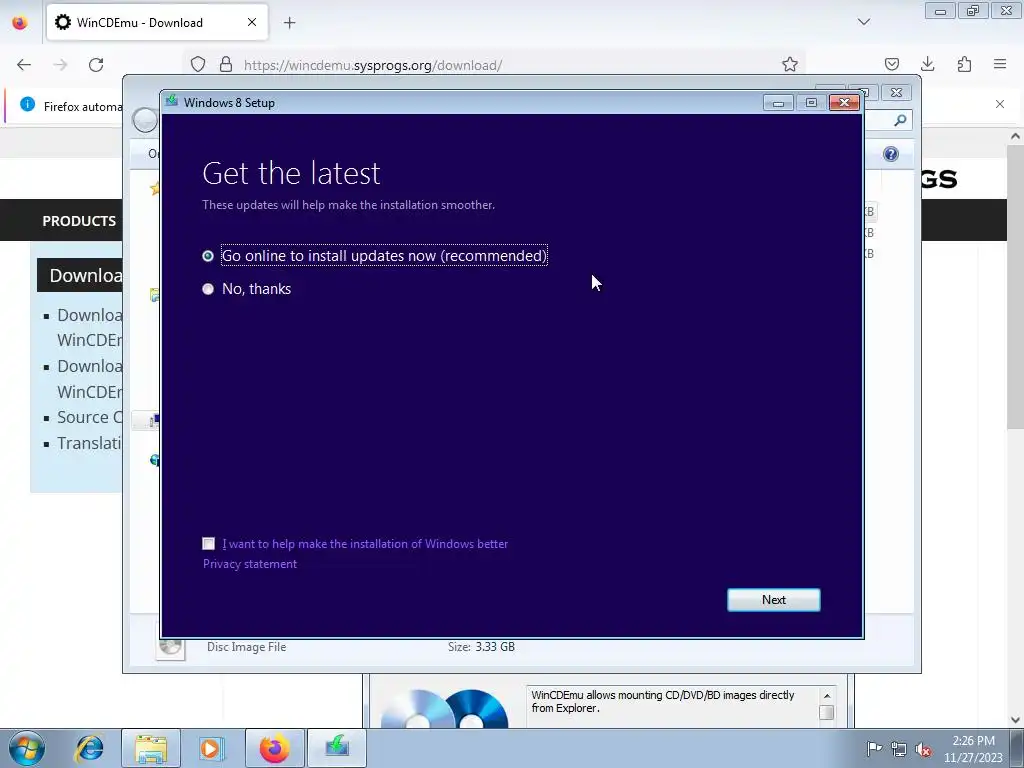1024x768 pixels.
Task: Open Action Center flag icon
Action: [874, 748]
